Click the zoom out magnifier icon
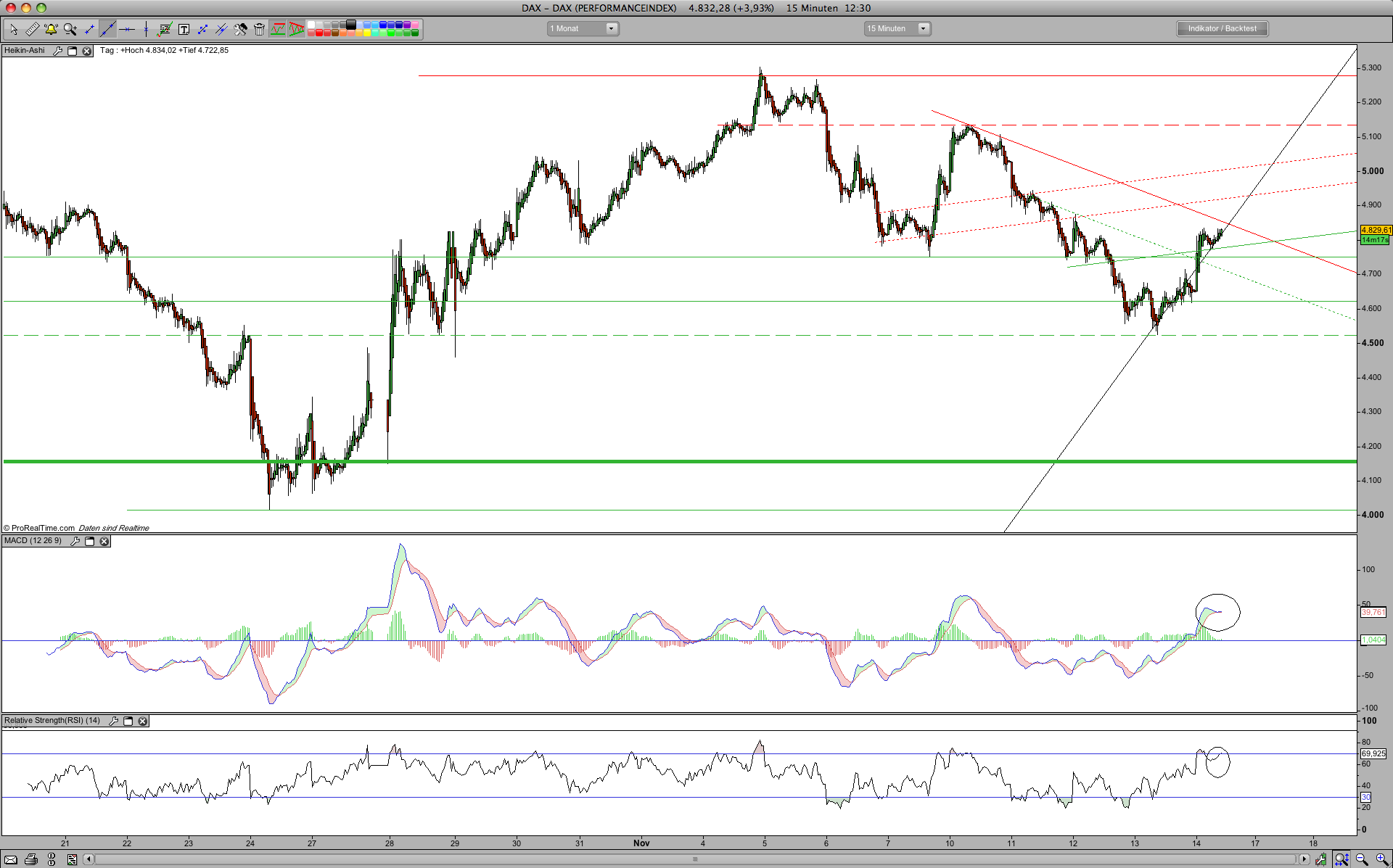Image resolution: width=1393 pixels, height=868 pixels. click(x=1362, y=859)
